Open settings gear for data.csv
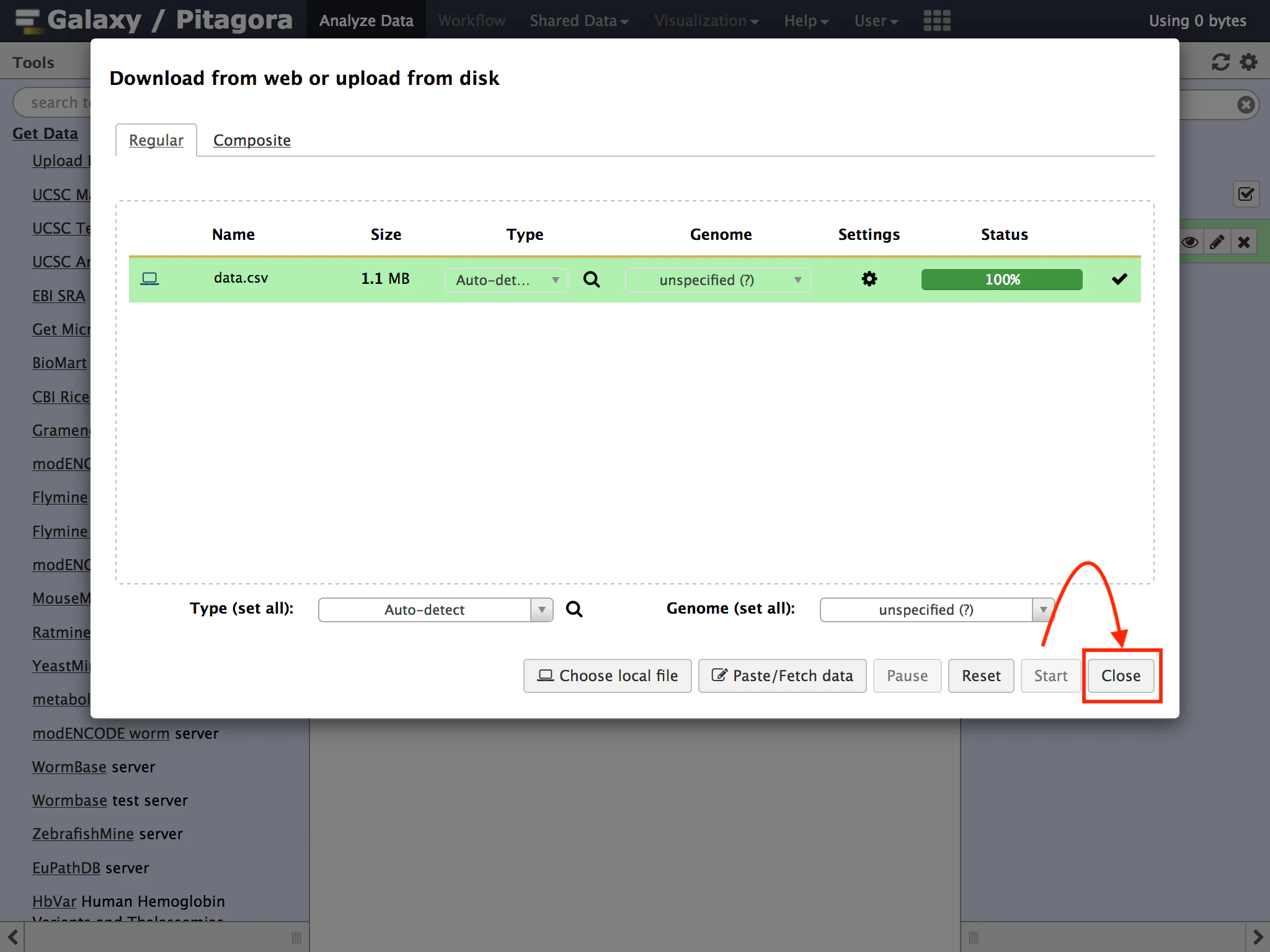The width and height of the screenshot is (1270, 952). [869, 279]
